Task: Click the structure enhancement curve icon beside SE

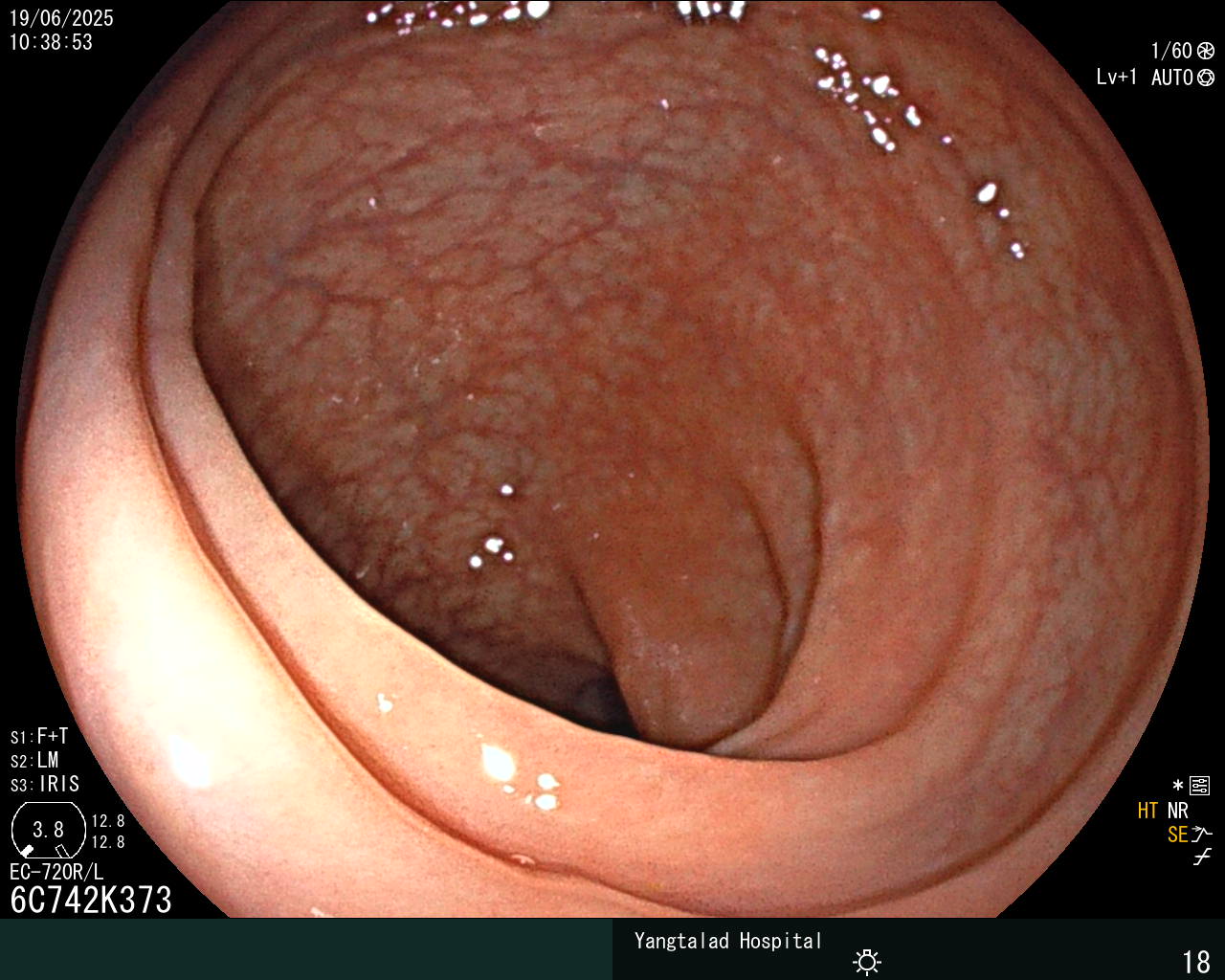Action: pyautogui.click(x=1202, y=835)
